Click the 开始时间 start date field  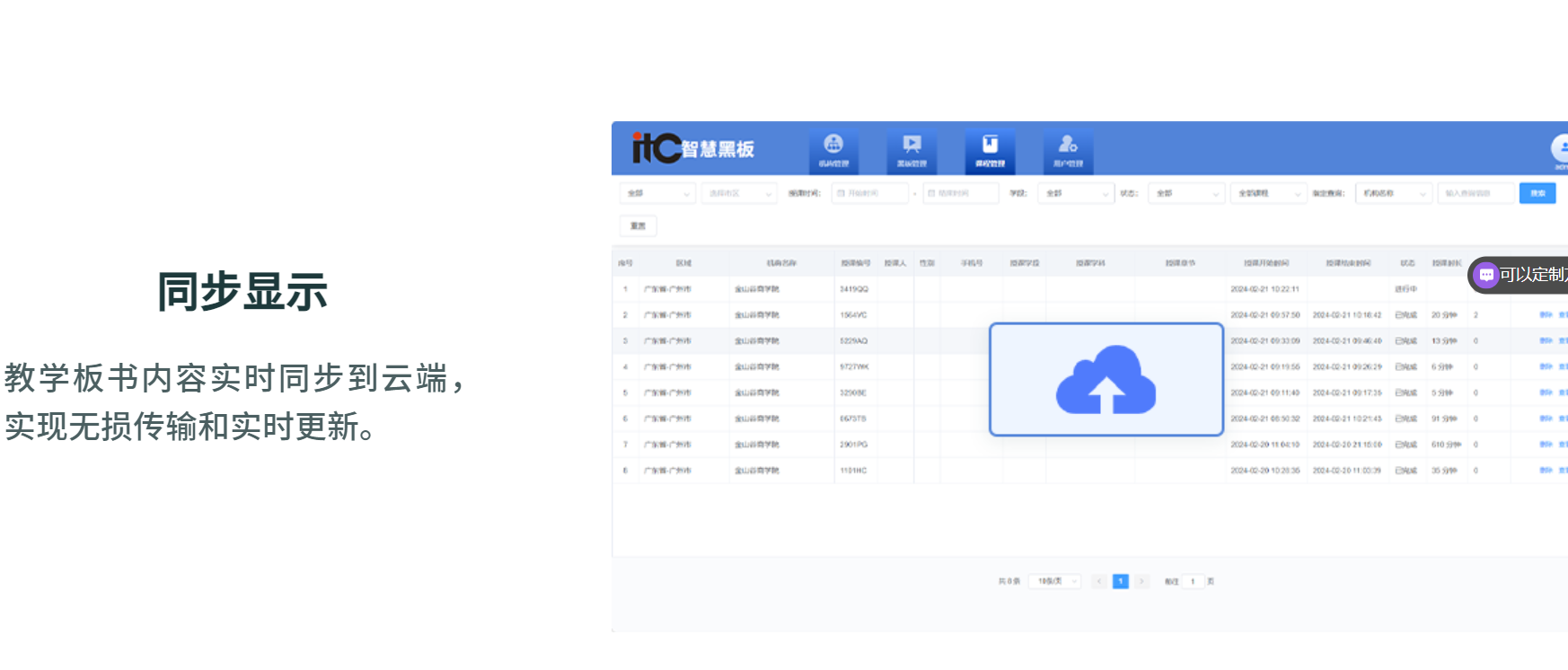point(869,193)
